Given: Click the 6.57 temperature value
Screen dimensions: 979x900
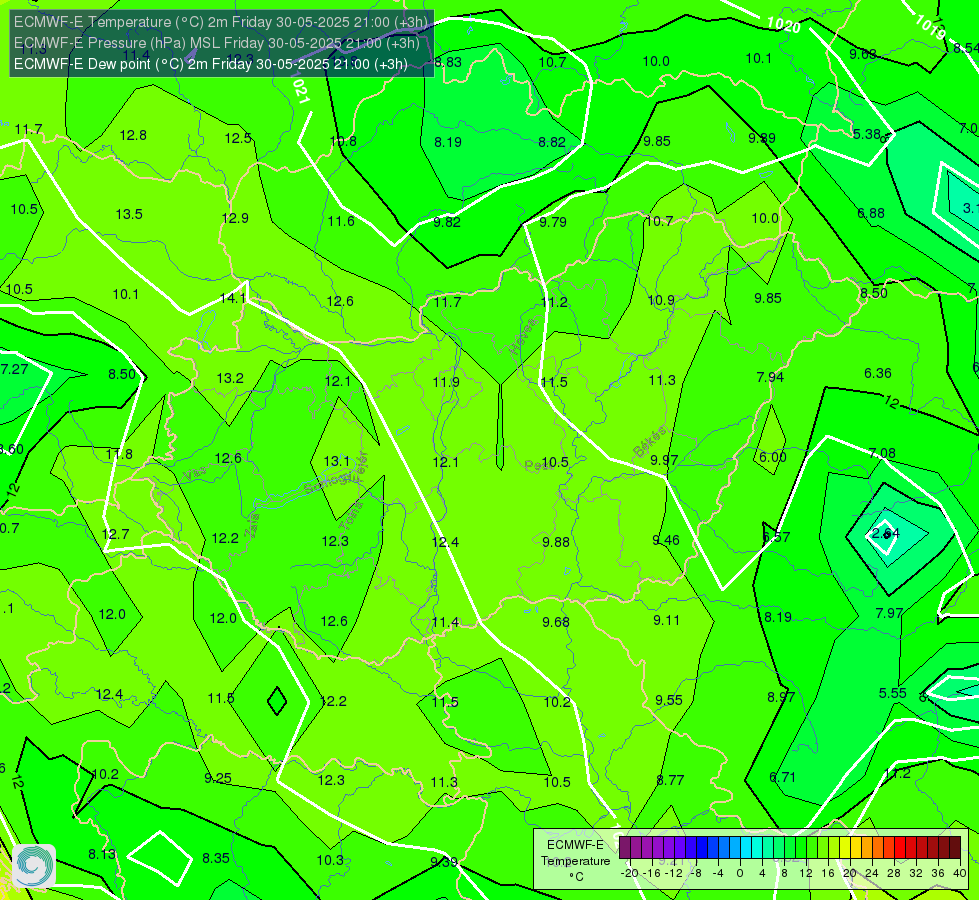Looking at the screenshot, I should coord(777,537).
